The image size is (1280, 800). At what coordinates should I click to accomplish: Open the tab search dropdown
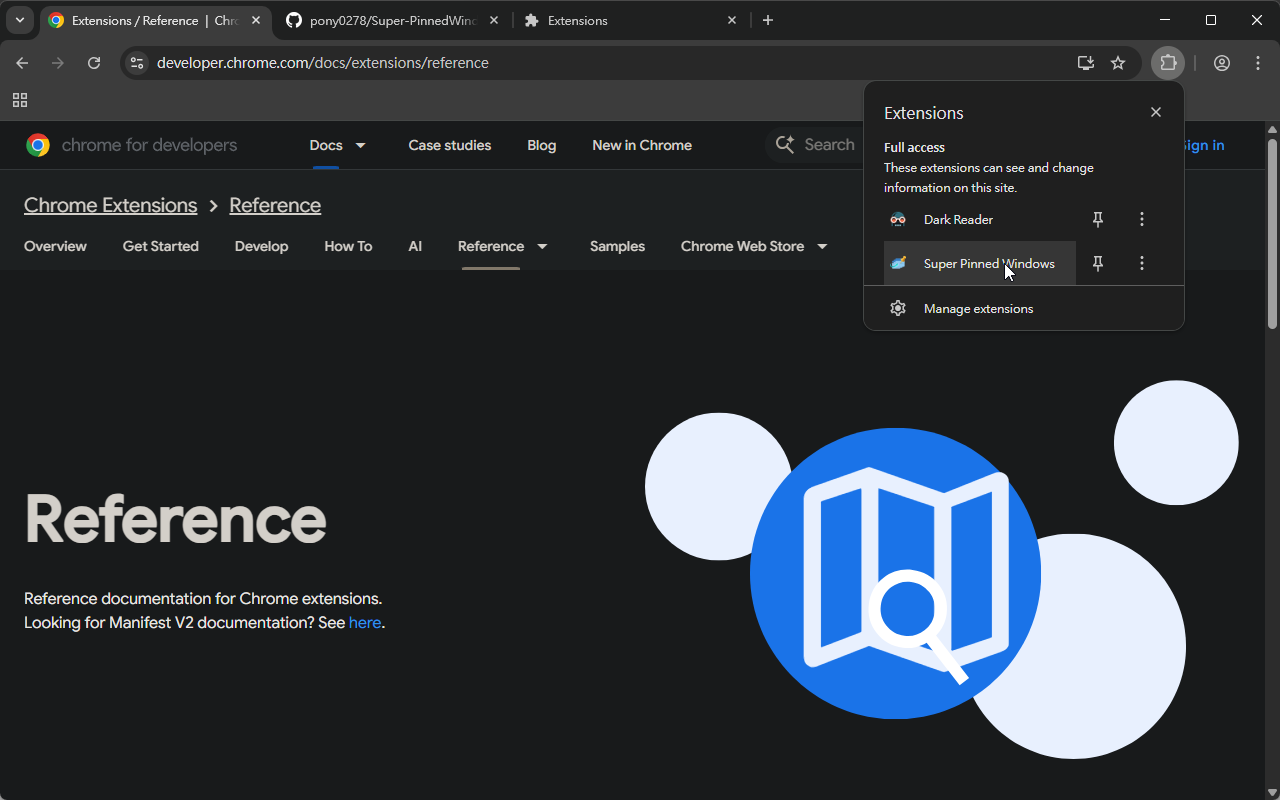[19, 20]
